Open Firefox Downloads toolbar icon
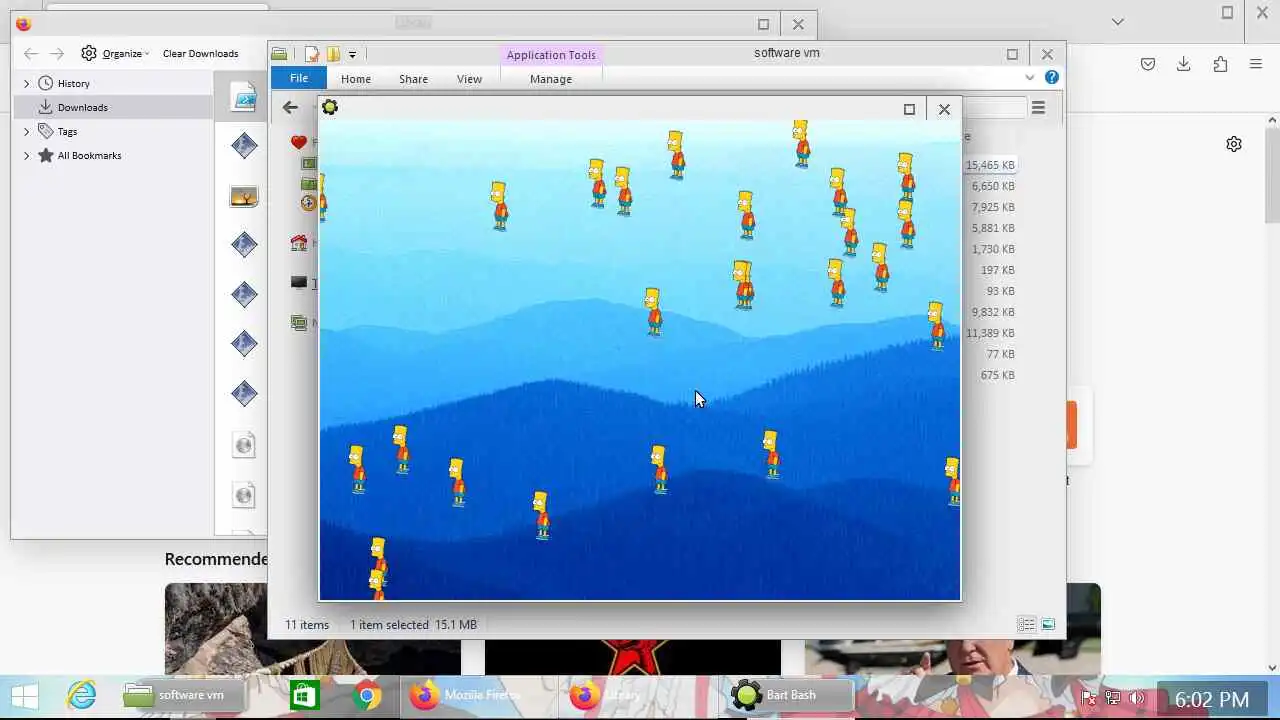 [x=1183, y=64]
